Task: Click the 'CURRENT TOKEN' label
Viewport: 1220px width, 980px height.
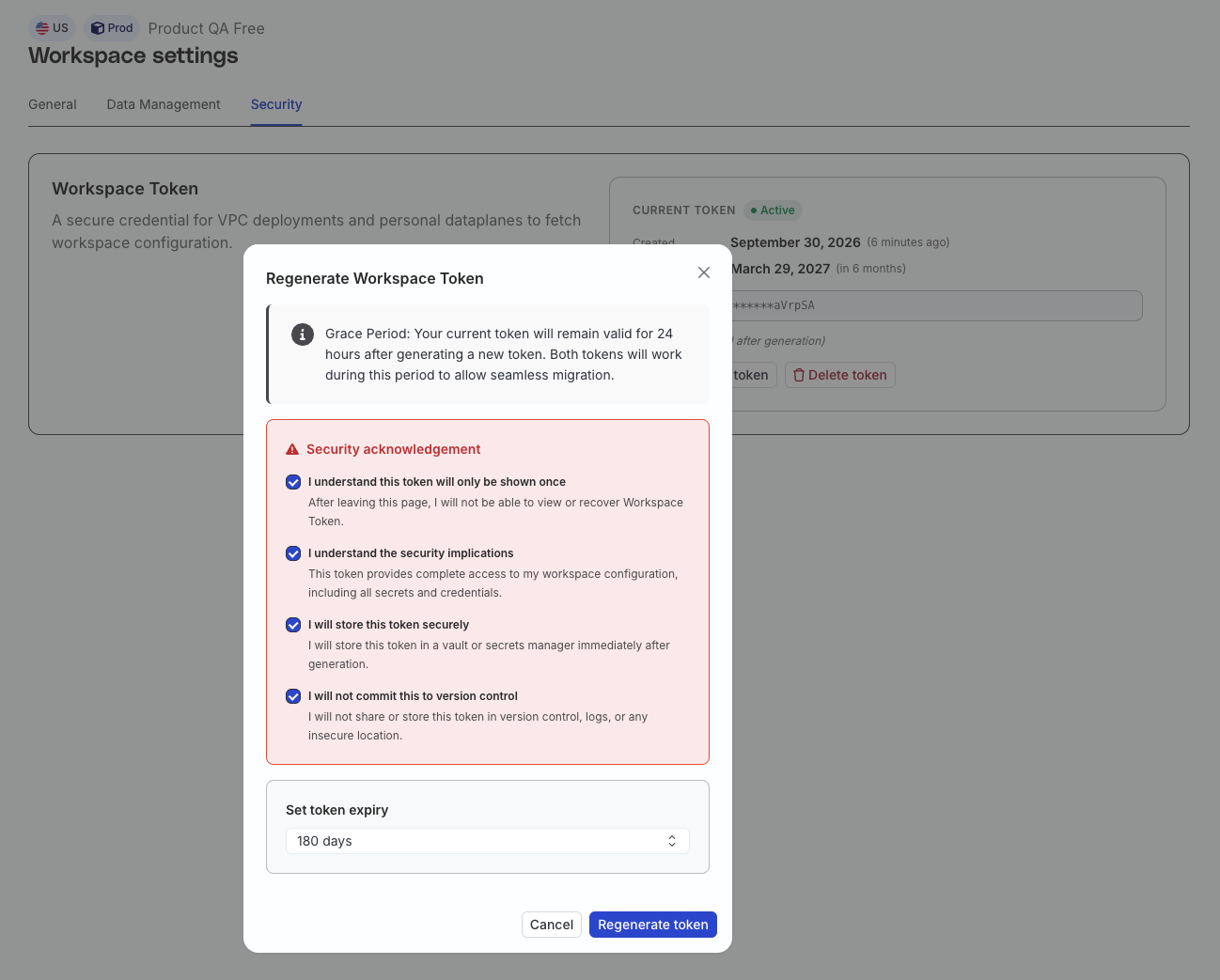Action: [x=684, y=210]
